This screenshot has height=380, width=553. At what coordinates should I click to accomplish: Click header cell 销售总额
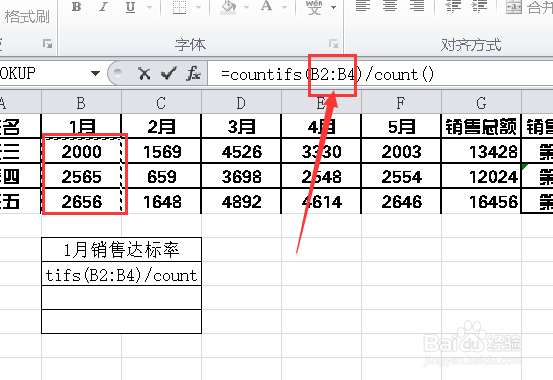[481, 126]
